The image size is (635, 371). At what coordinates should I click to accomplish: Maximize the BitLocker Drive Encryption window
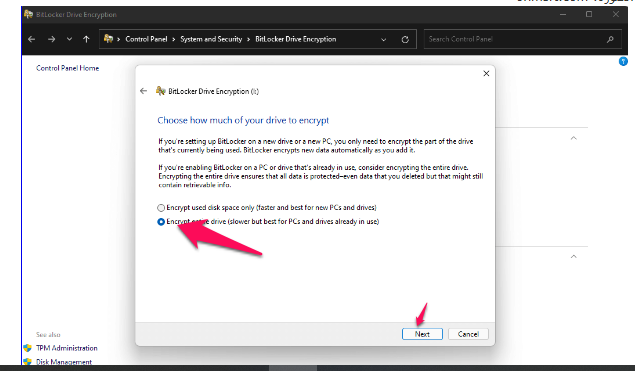(589, 15)
